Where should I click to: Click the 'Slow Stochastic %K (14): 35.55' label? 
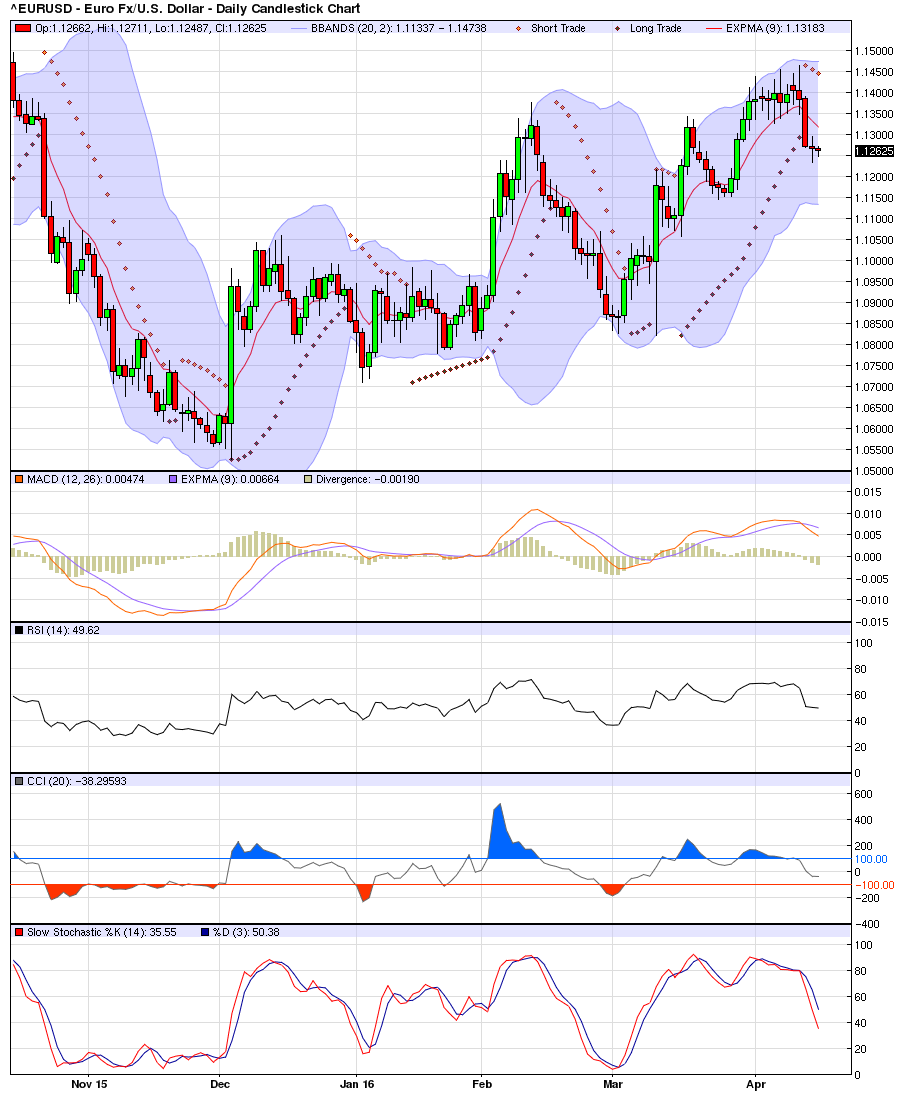[102, 932]
